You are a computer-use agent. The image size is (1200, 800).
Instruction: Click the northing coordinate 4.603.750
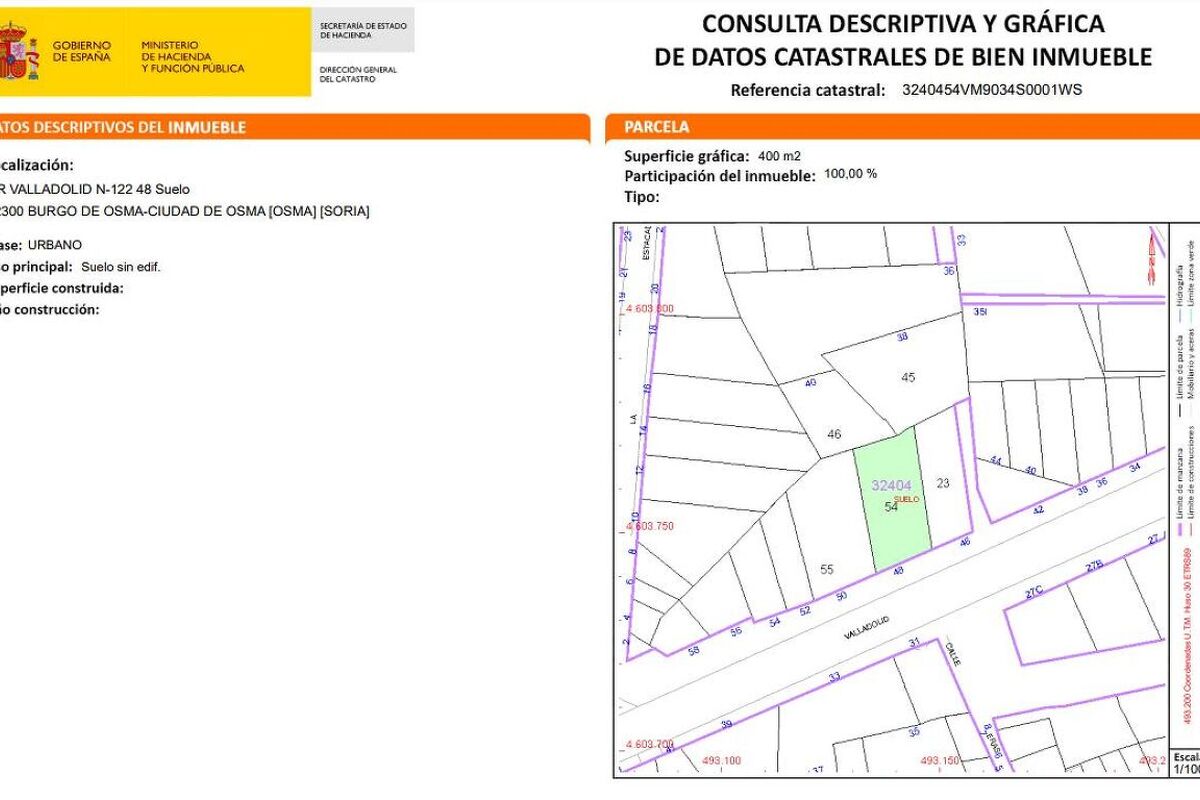coord(648,526)
